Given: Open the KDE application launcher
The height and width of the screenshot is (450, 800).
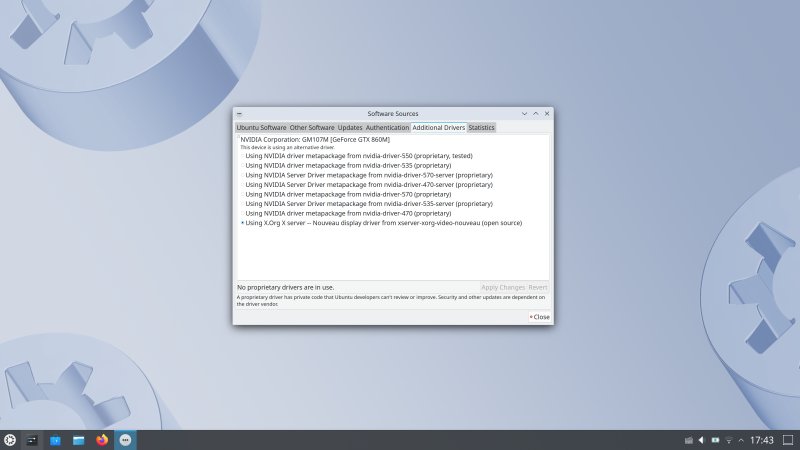Looking at the screenshot, I should point(10,440).
